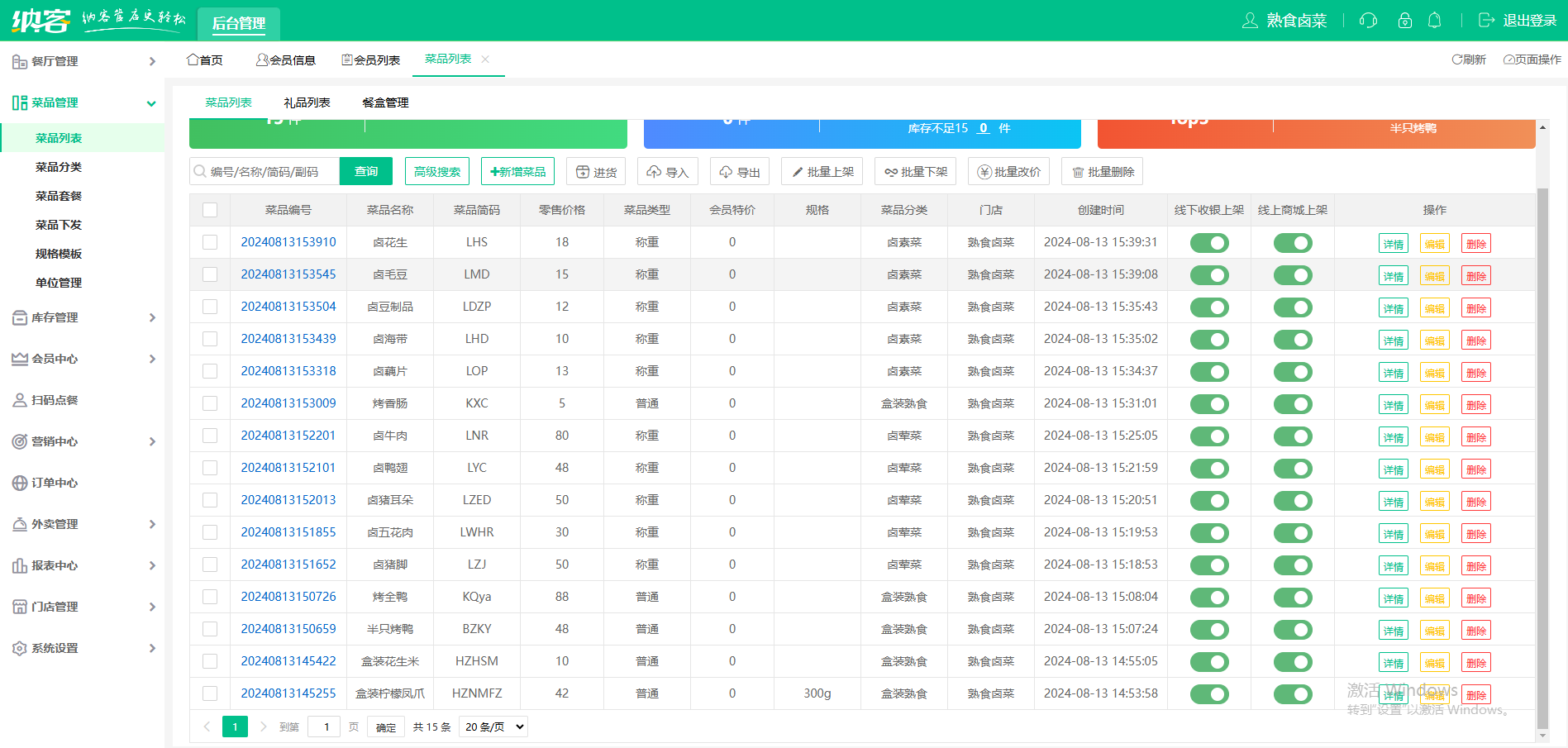Click the customer service headset icon

click(1368, 21)
